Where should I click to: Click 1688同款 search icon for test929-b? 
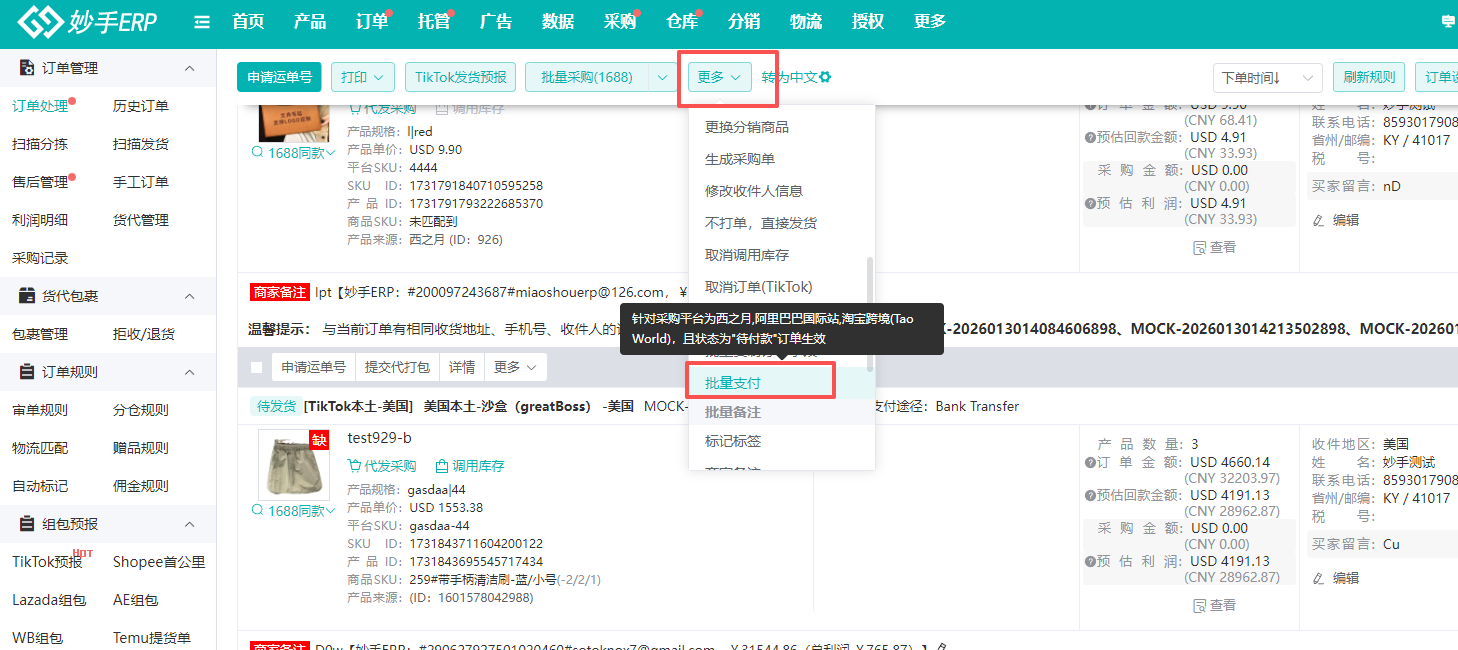[x=258, y=511]
